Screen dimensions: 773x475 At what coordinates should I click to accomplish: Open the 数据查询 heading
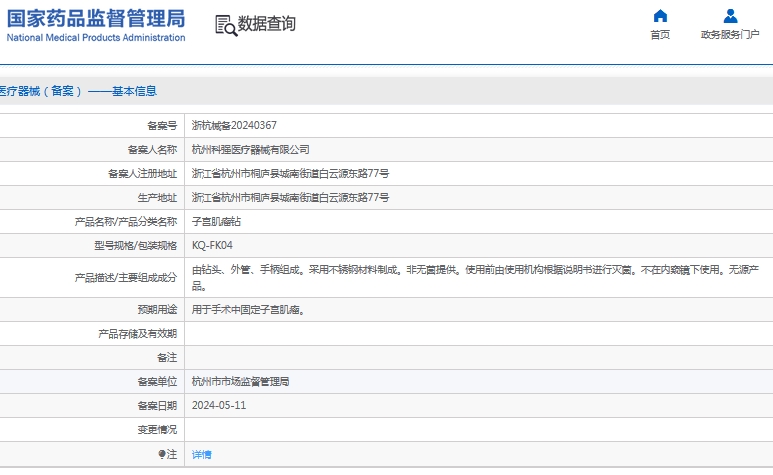pos(267,23)
